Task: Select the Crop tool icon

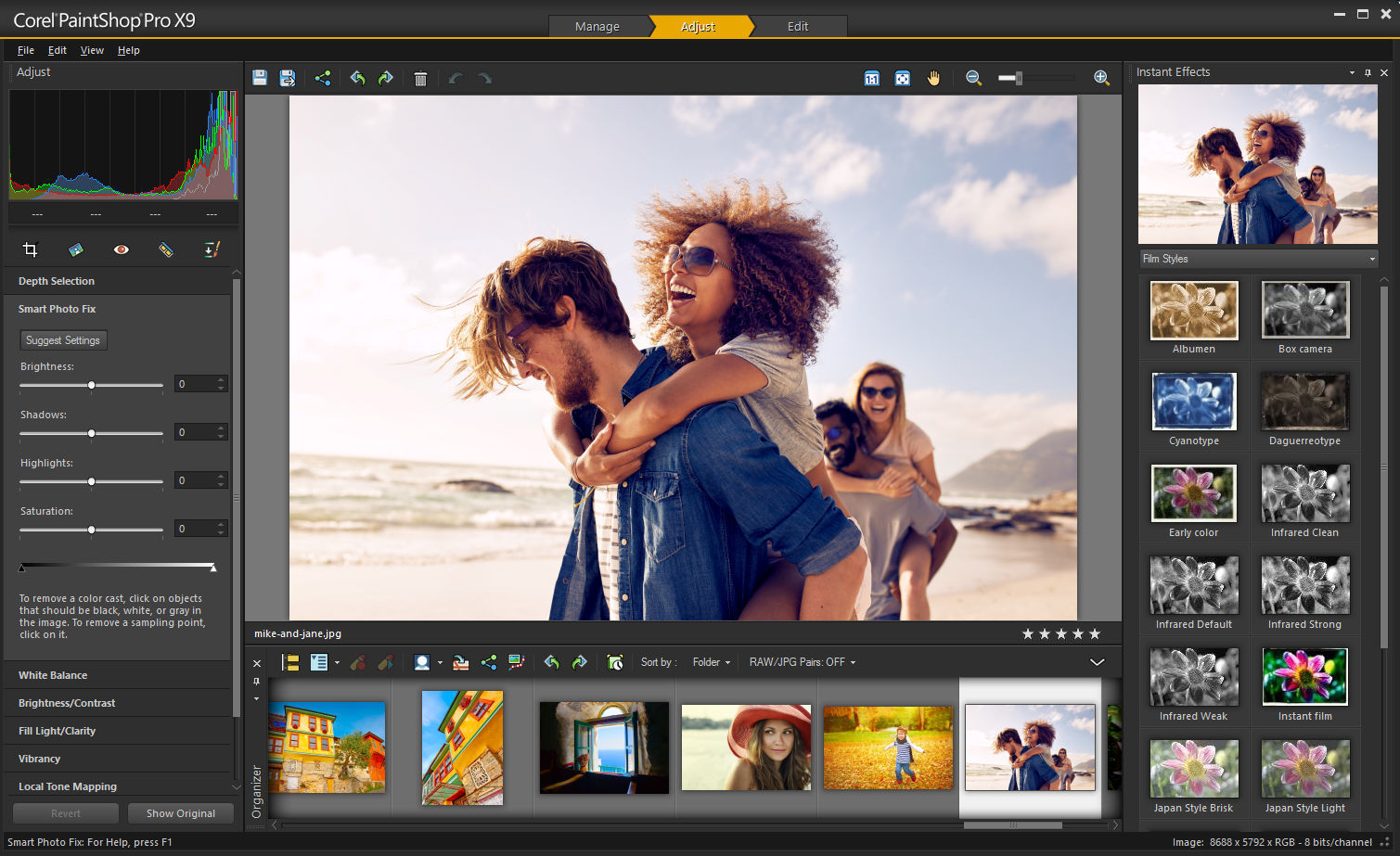Action: 30,249
